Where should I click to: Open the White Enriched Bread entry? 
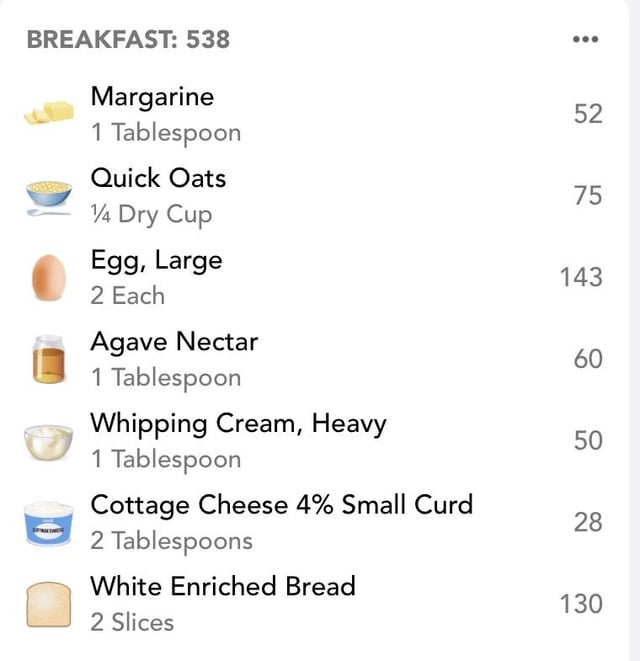click(x=314, y=604)
